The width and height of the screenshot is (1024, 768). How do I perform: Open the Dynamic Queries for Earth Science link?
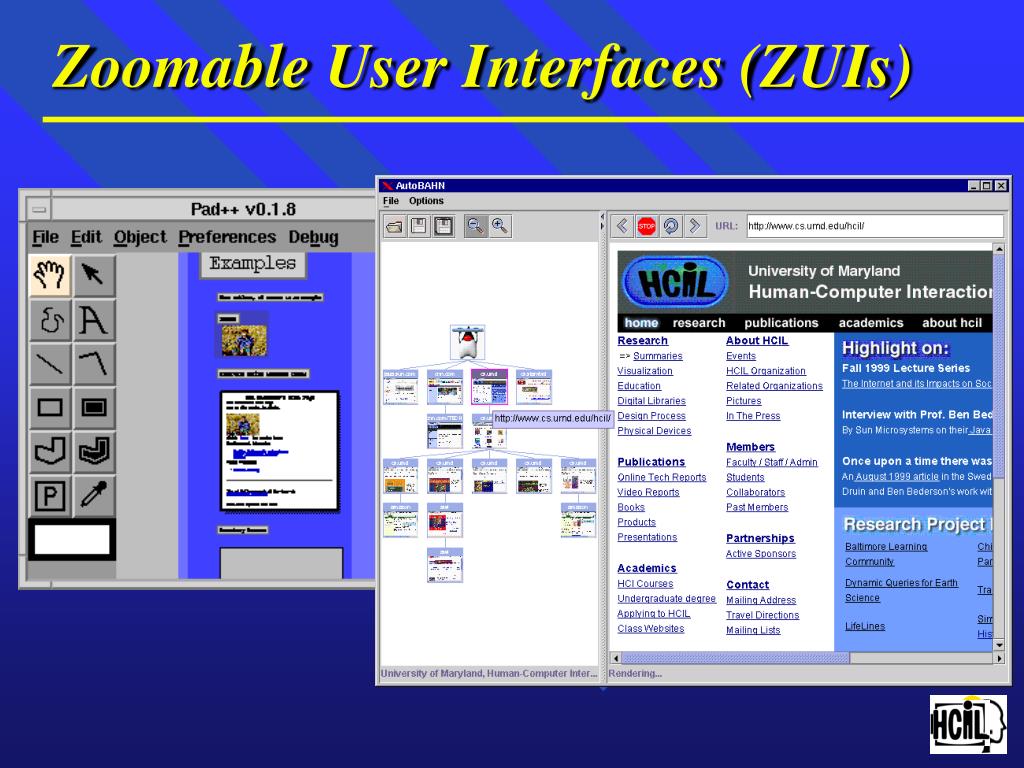tap(901, 590)
